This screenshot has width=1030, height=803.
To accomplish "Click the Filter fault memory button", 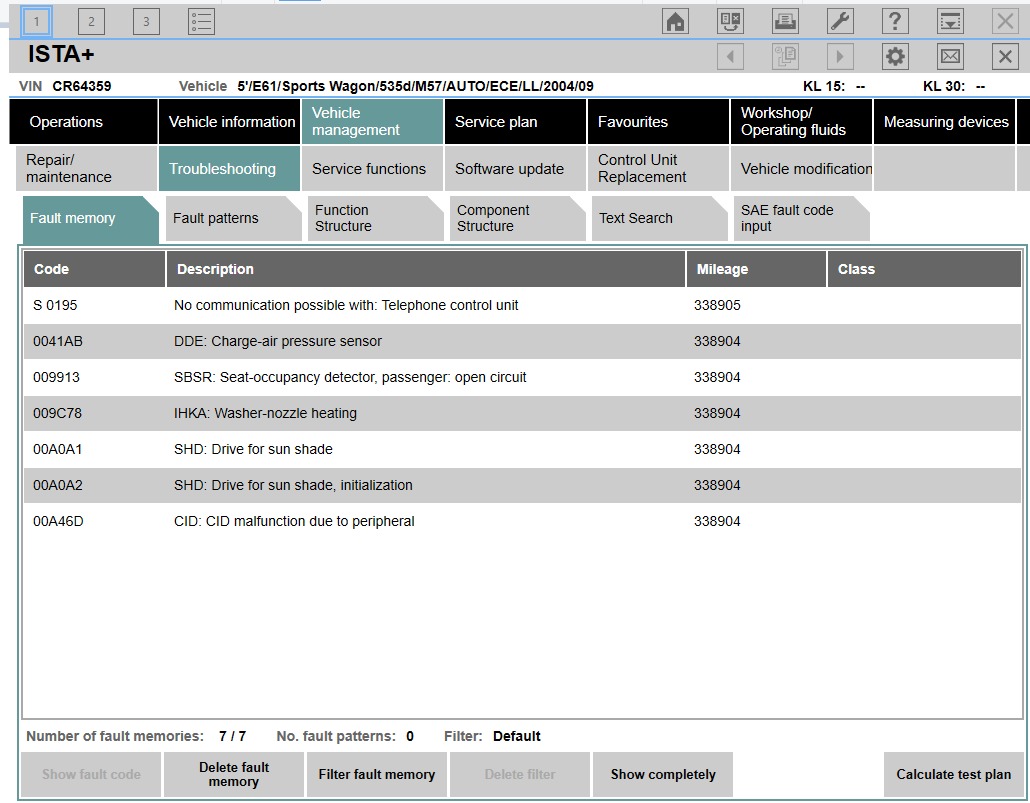I will pos(376,774).
